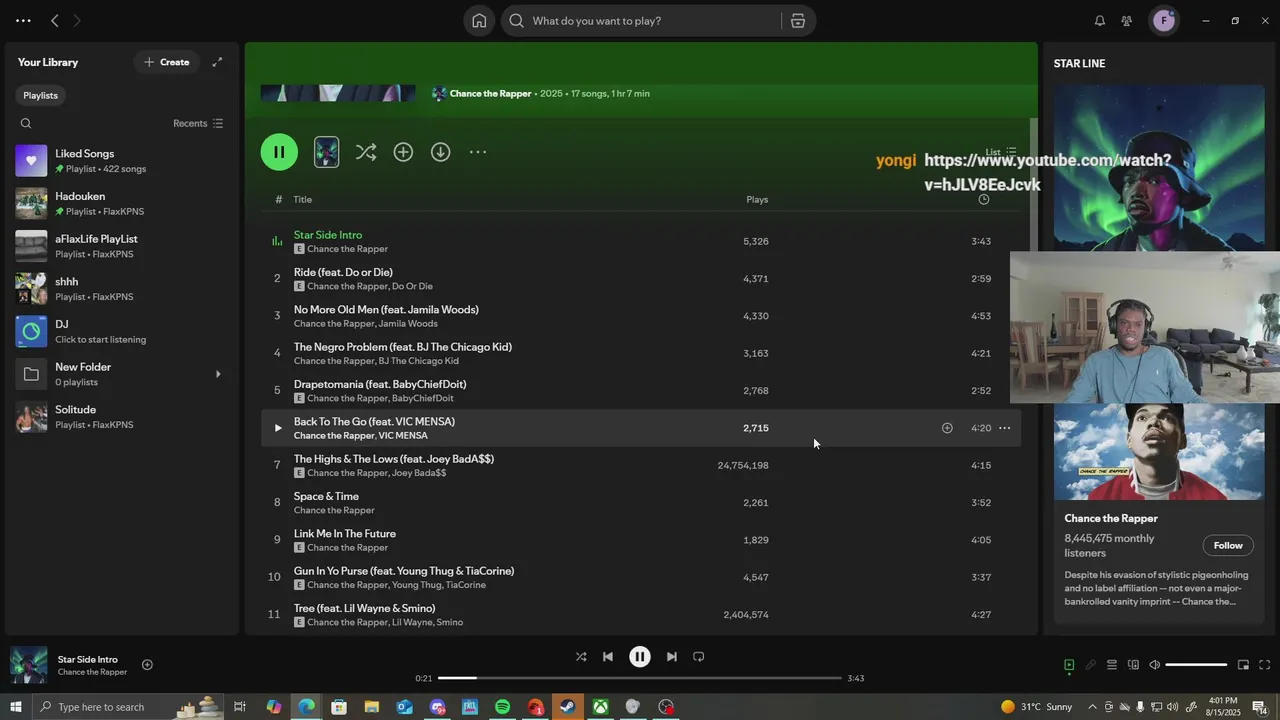Open Spotify from the Windows taskbar
The width and height of the screenshot is (1280, 720).
(x=502, y=707)
